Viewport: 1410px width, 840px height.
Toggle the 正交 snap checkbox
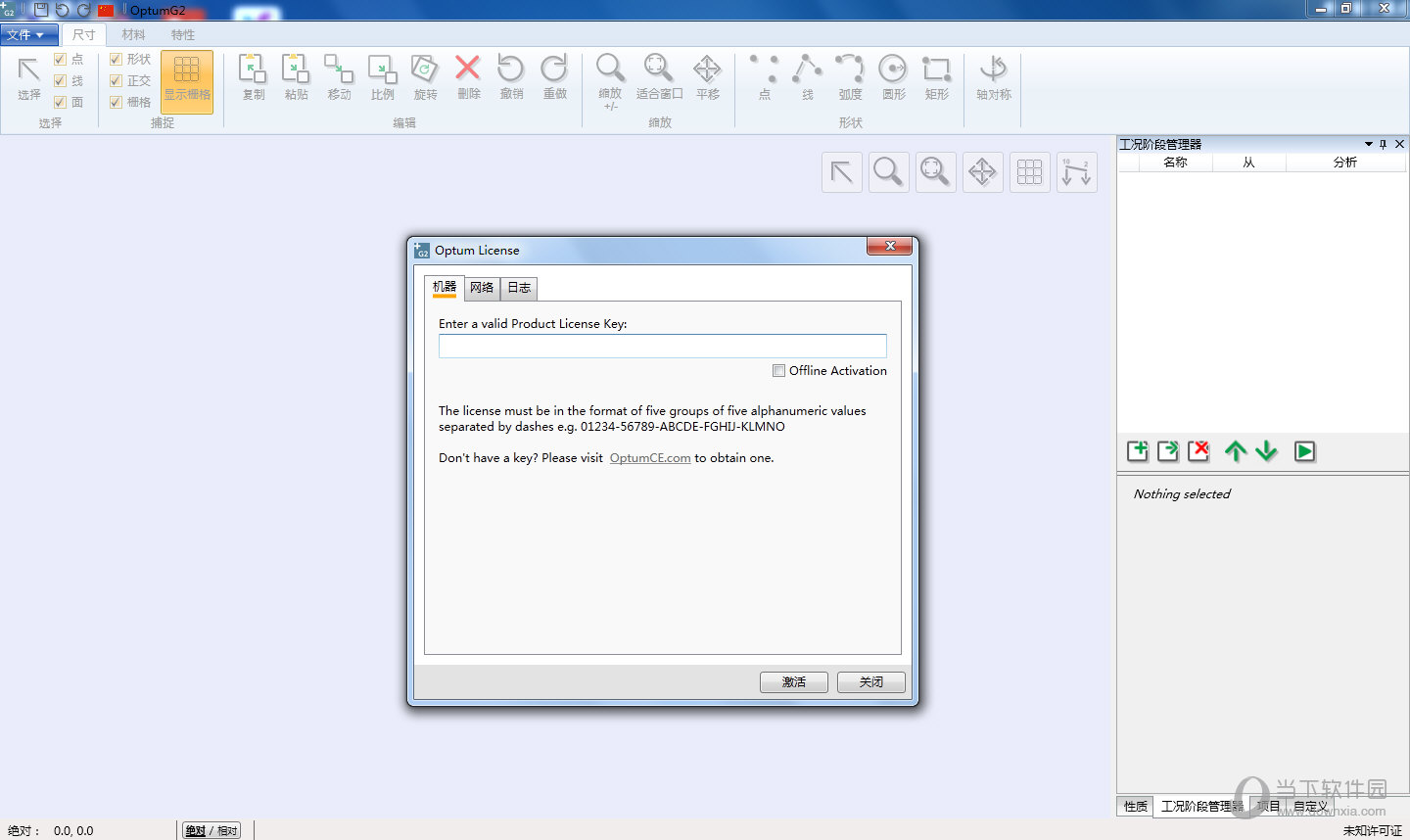(x=116, y=81)
